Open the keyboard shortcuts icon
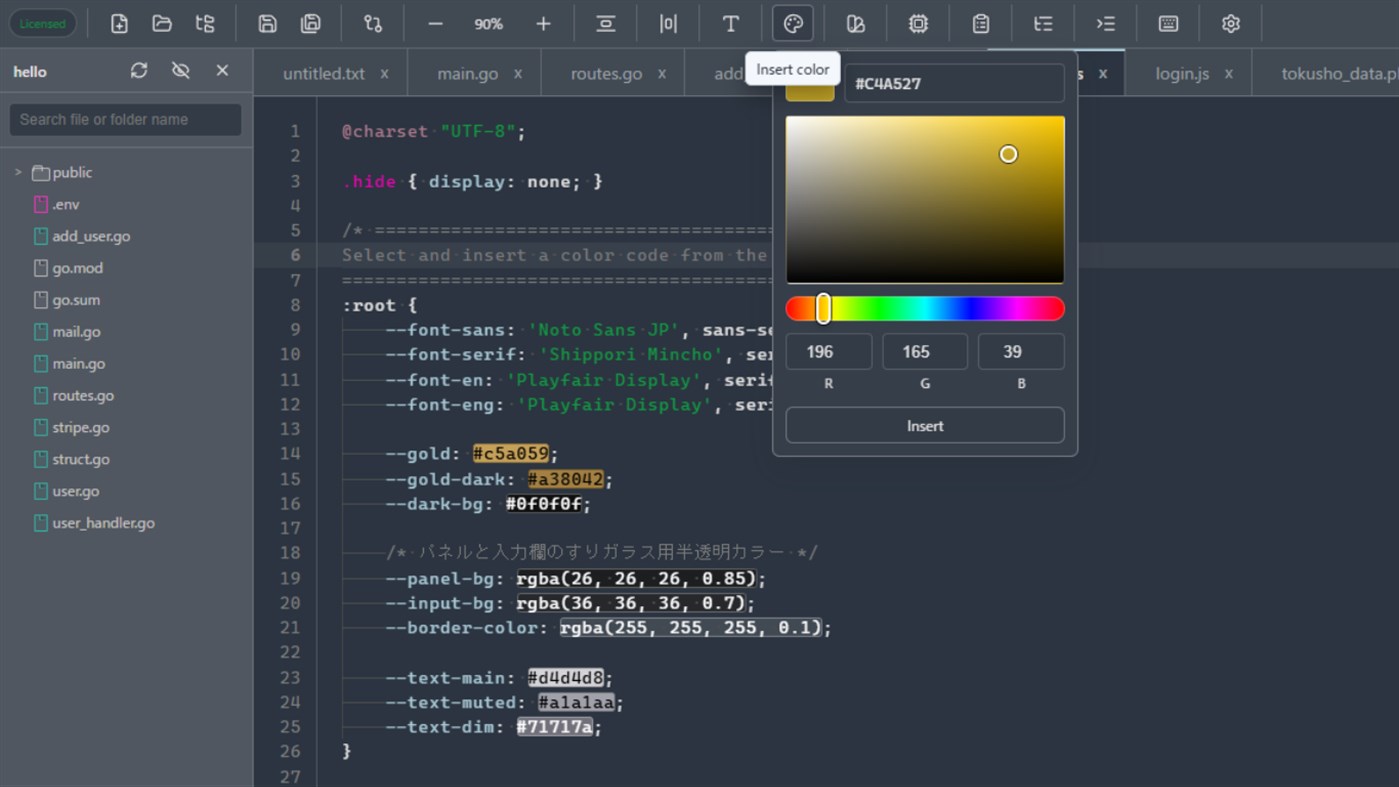 point(1168,24)
